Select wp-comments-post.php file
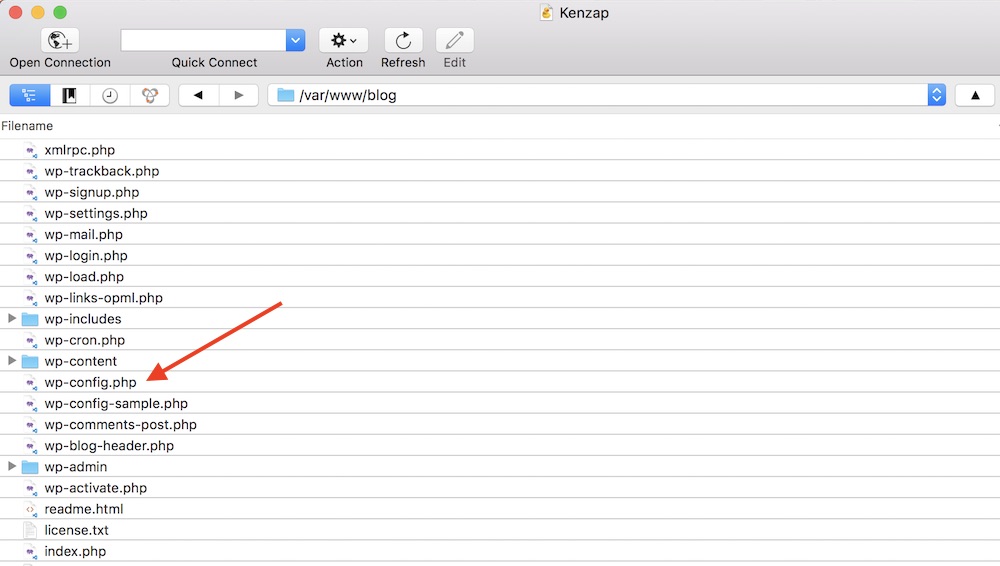Image resolution: width=1000 pixels, height=566 pixels. pos(121,424)
